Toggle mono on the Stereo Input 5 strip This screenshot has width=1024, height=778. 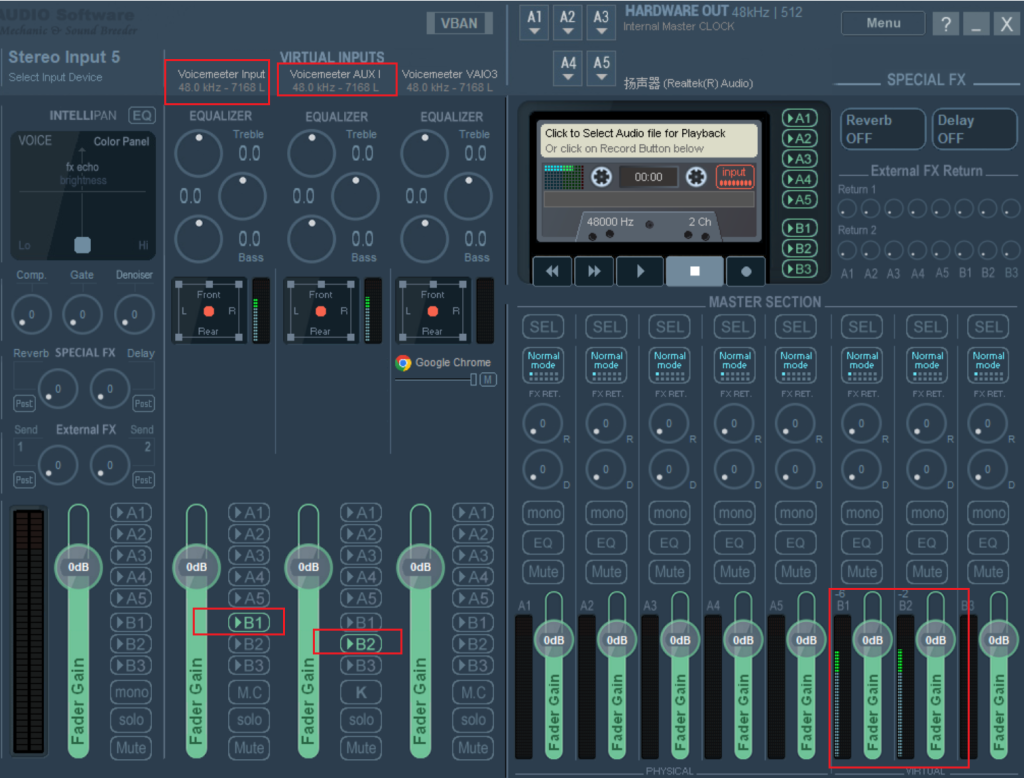tap(131, 692)
